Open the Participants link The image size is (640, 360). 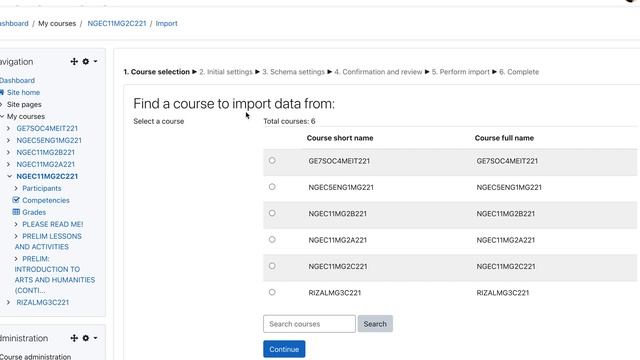[42, 188]
